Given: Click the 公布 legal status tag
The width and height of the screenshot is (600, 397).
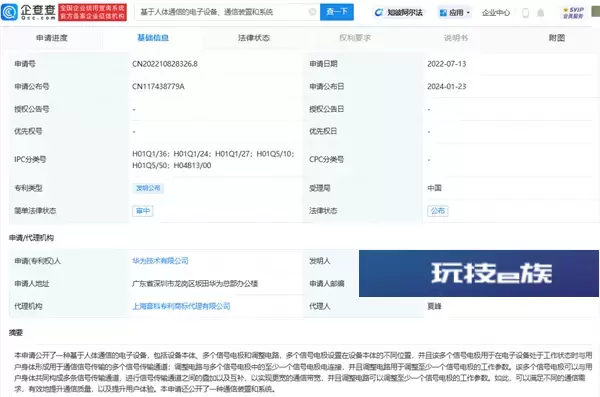Looking at the screenshot, I should pos(438,211).
